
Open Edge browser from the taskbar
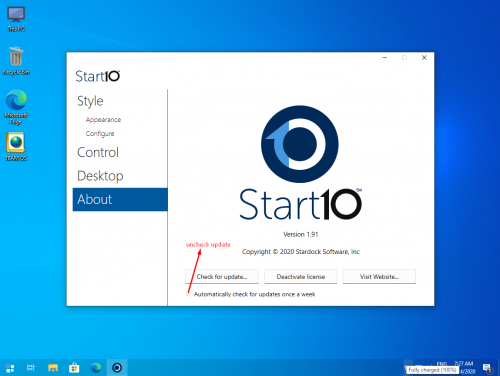(x=96, y=368)
